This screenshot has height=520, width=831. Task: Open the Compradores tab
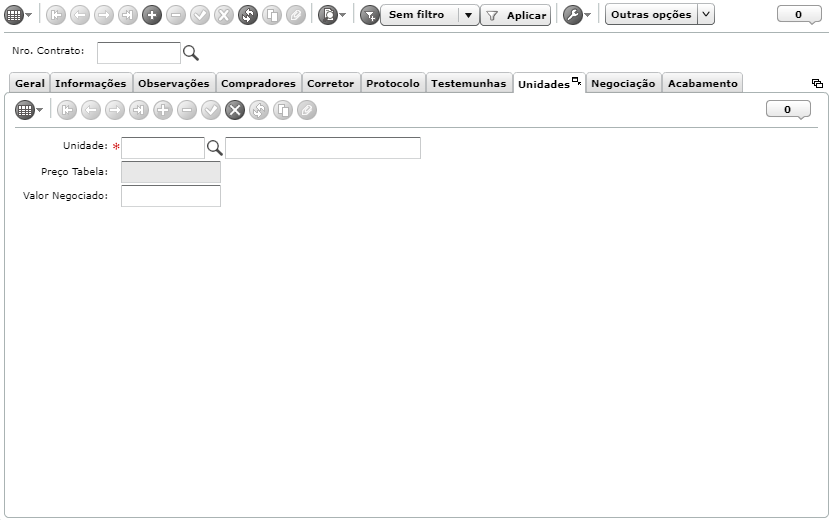(x=258, y=83)
